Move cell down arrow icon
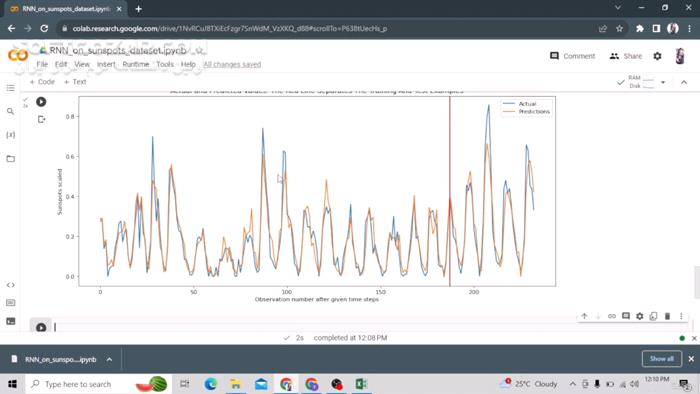Screen dimensions: 700x394 click(x=598, y=316)
